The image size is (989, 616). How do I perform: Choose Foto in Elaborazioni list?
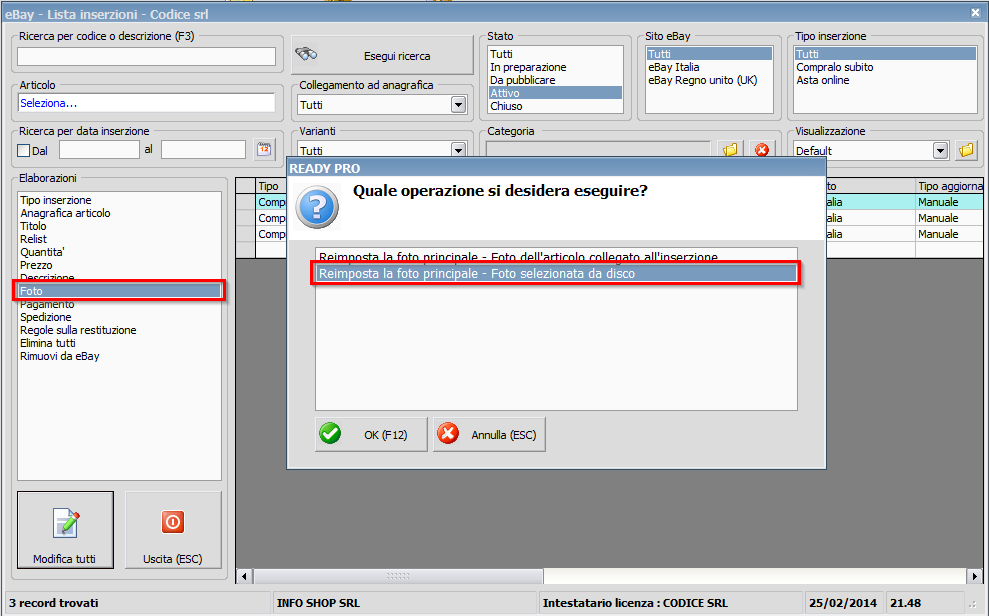(x=120, y=291)
